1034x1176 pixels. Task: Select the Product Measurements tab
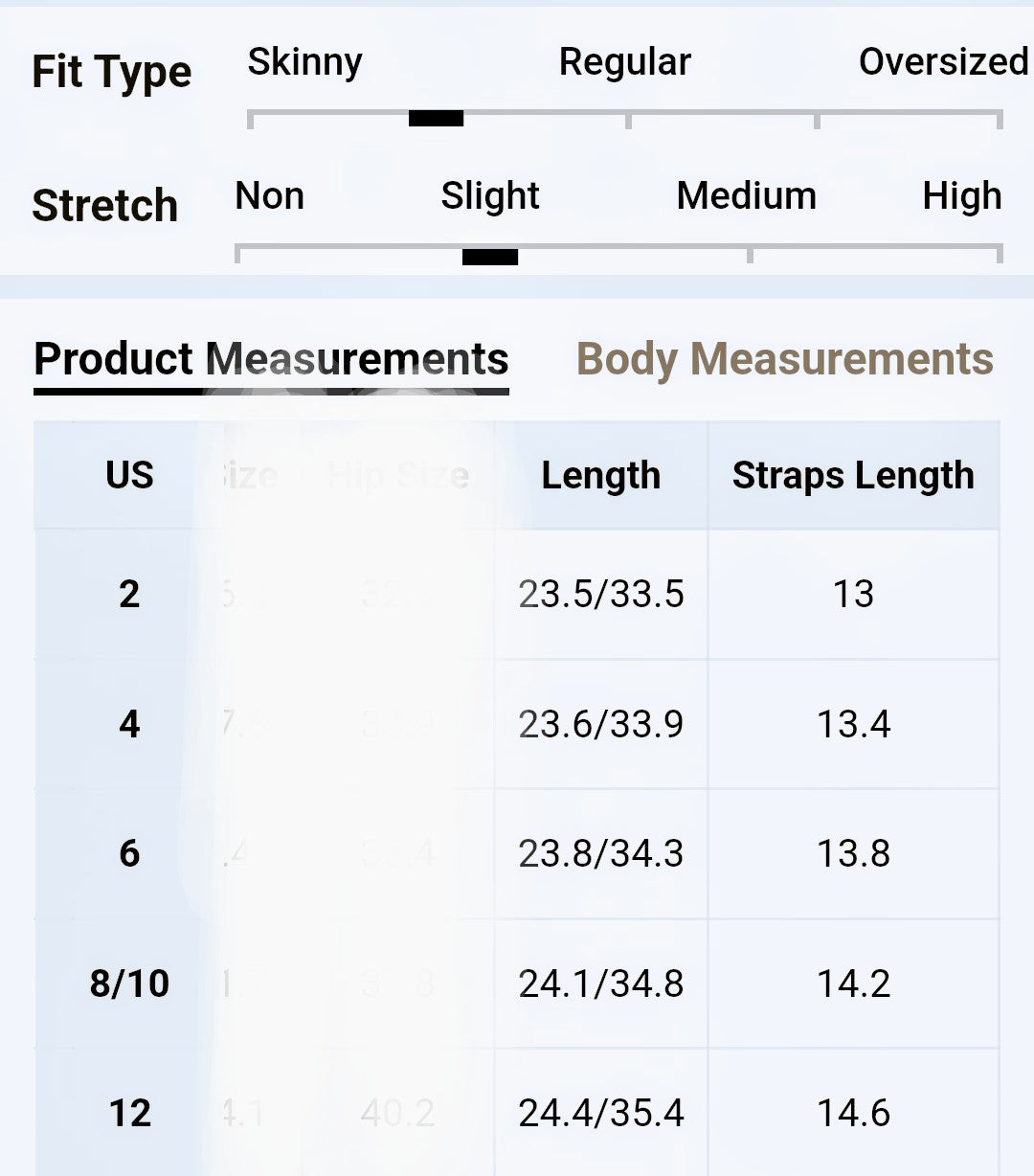click(x=271, y=359)
